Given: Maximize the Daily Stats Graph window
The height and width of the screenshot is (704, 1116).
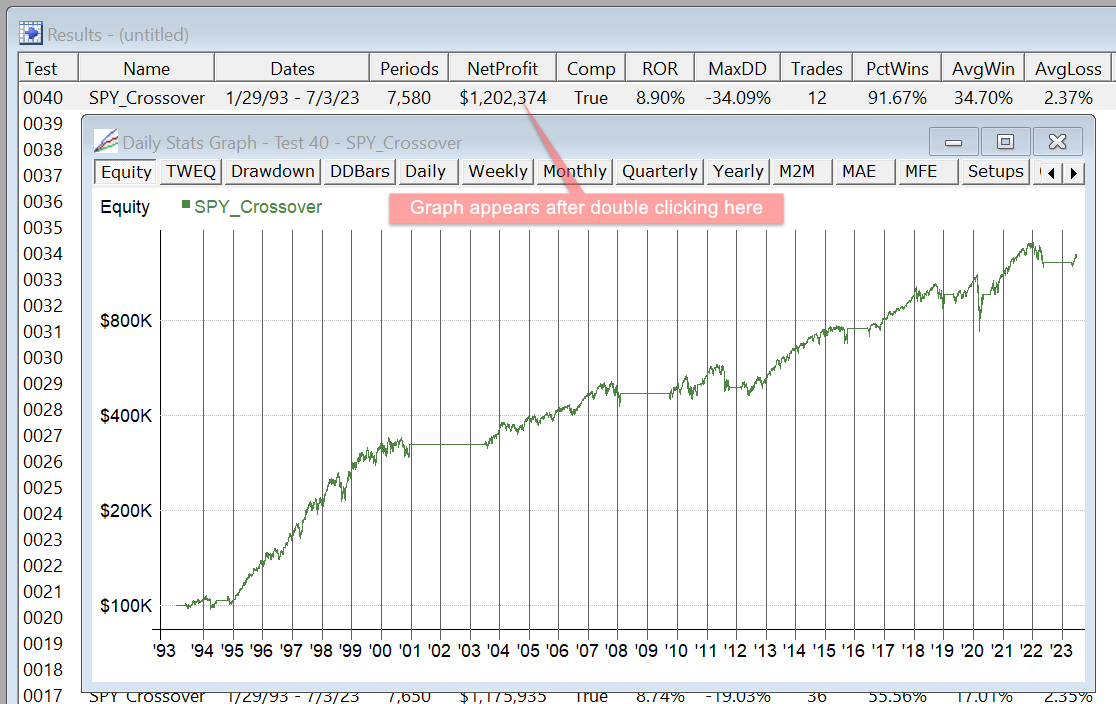Looking at the screenshot, I should [1005, 141].
